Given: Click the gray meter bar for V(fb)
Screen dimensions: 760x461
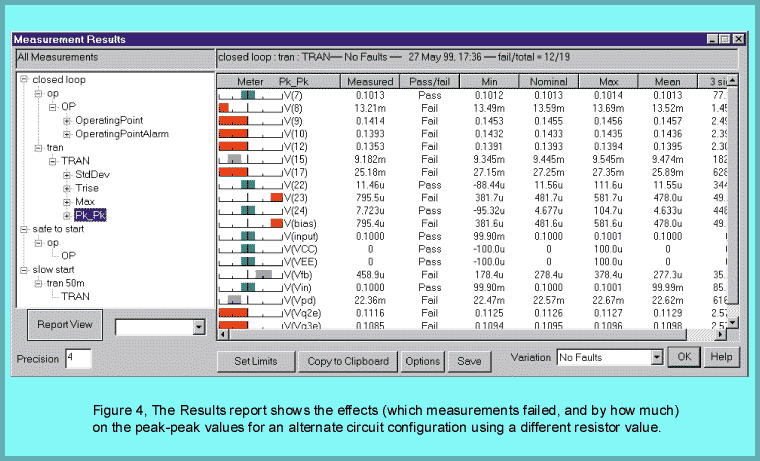Looking at the screenshot, I should click(263, 274).
